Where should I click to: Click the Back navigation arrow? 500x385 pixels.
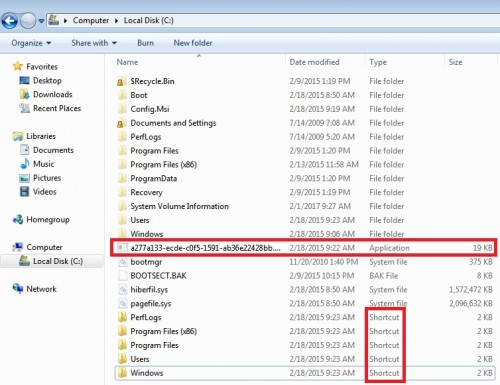tap(9, 21)
